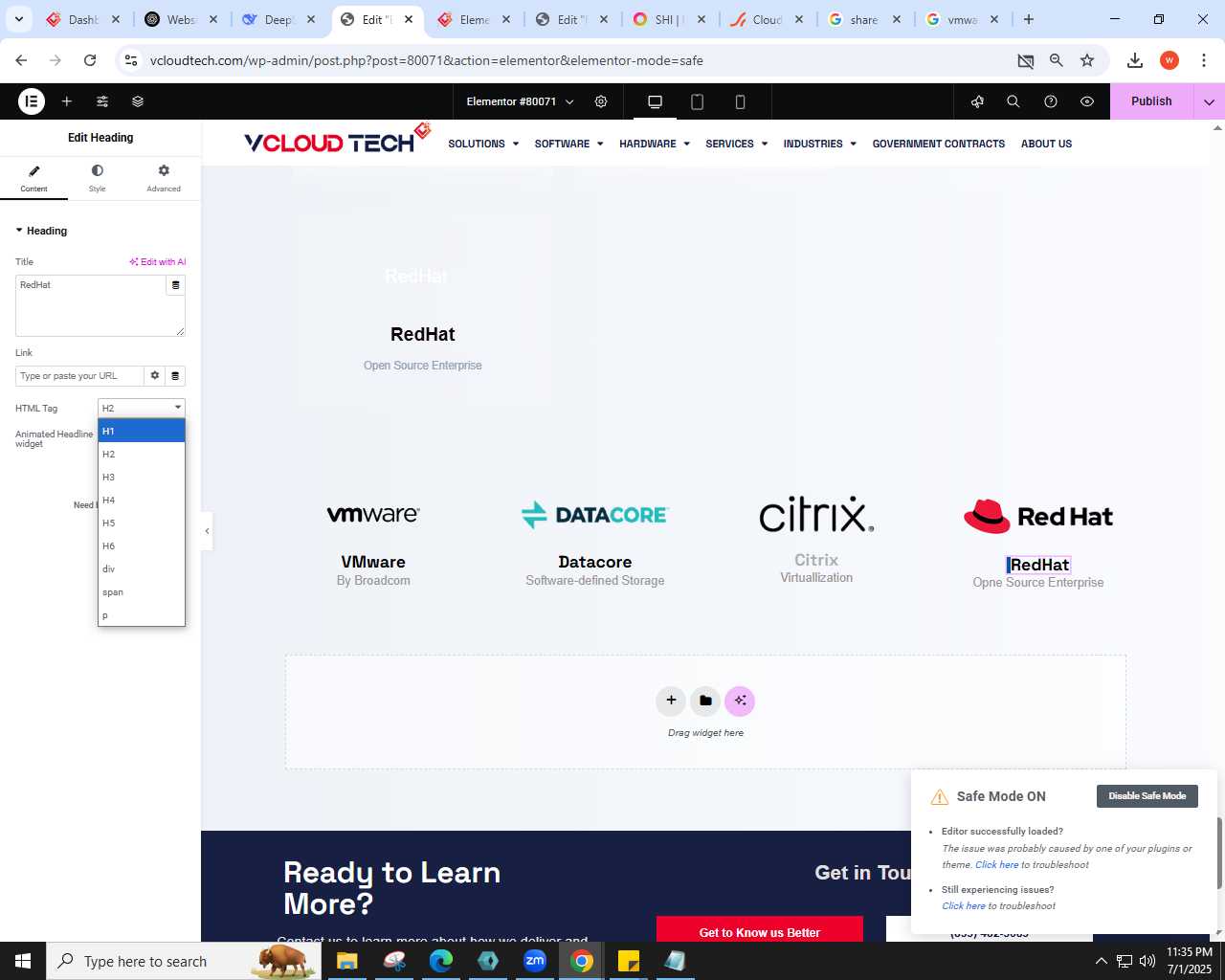
Task: Open GOVERNMENT CONTRACTS nav link
Action: coord(939,144)
